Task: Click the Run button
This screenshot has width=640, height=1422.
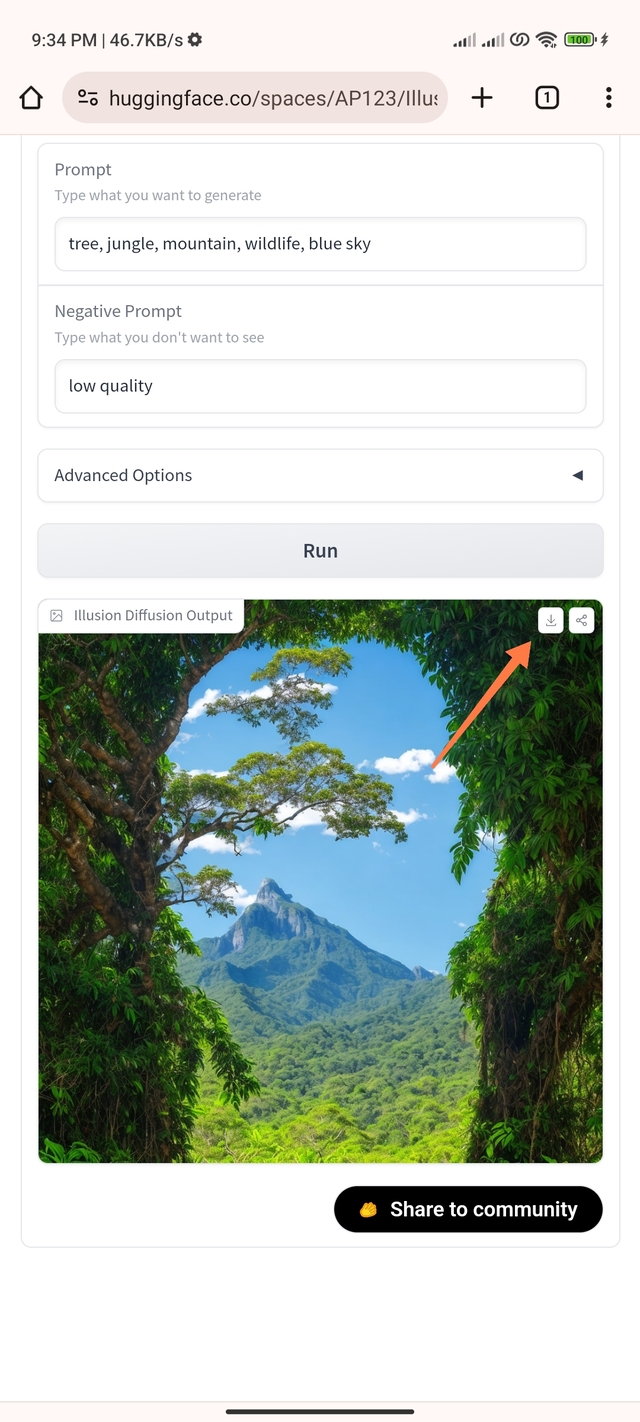Action: pyautogui.click(x=320, y=551)
